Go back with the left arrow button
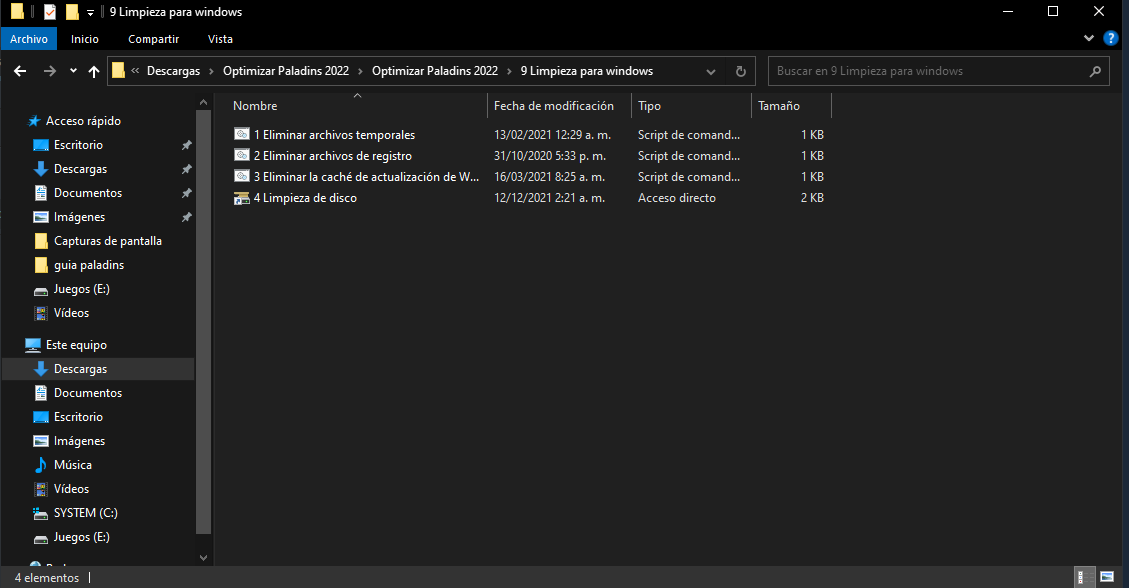 point(20,71)
